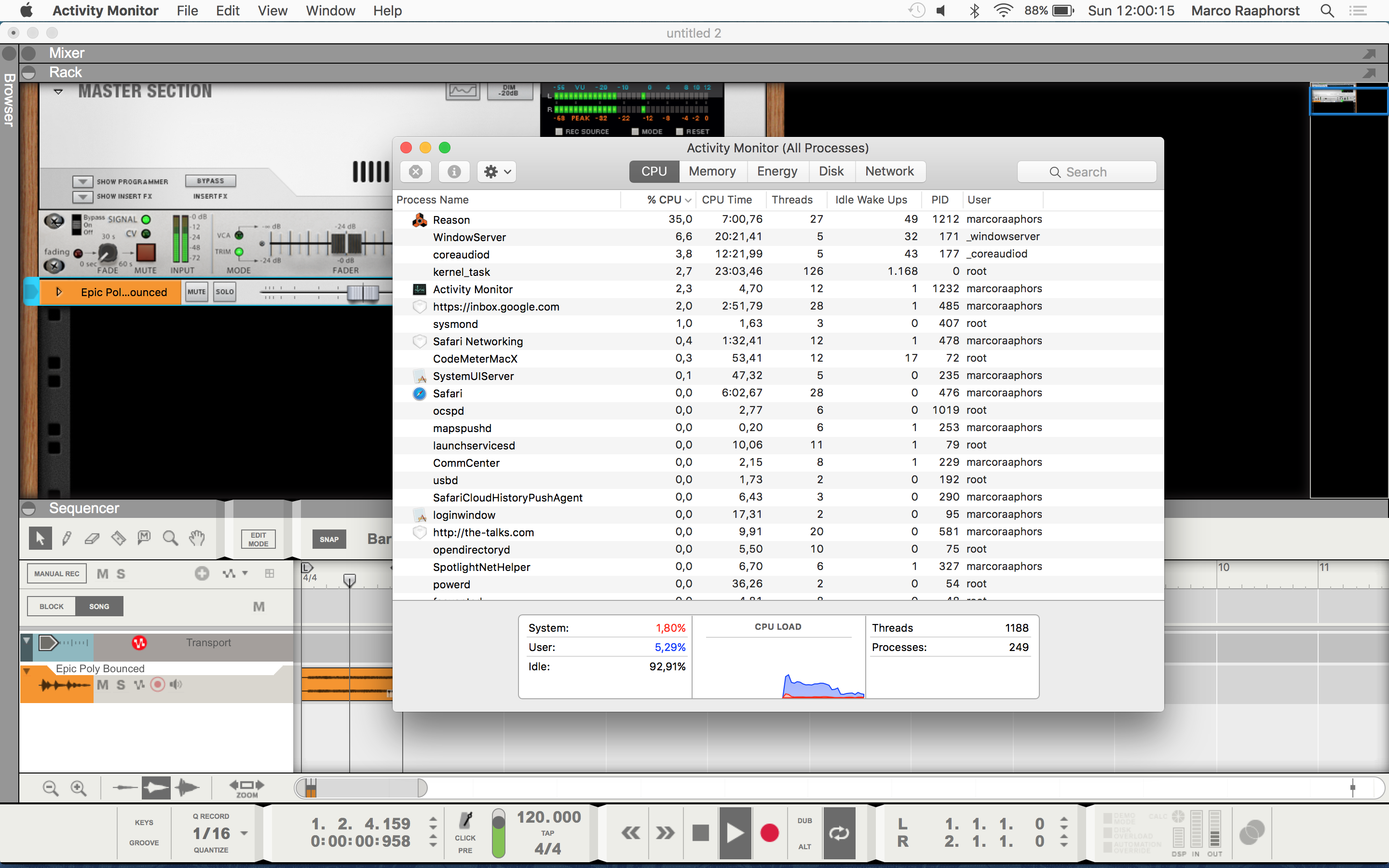Click the Quit Process (X) icon
The image size is (1389, 868).
416,172
